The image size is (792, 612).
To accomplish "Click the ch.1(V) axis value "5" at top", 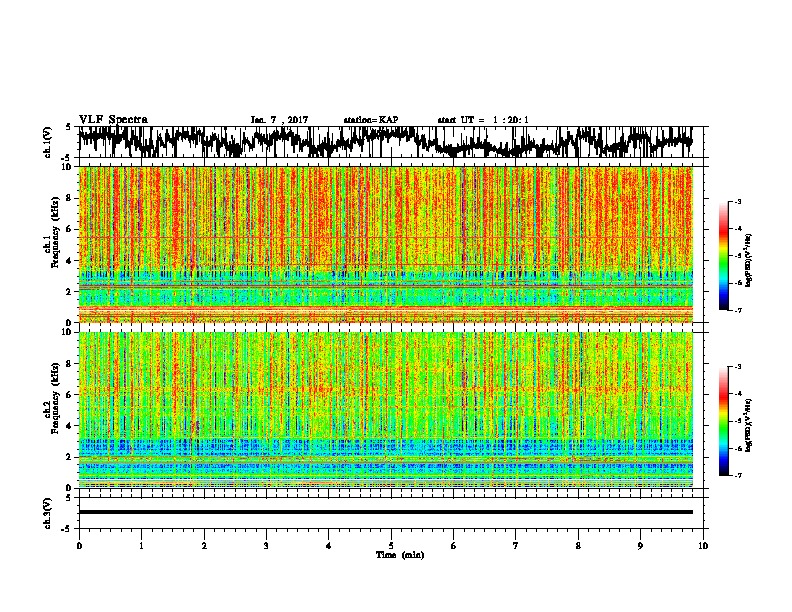I will [68, 127].
